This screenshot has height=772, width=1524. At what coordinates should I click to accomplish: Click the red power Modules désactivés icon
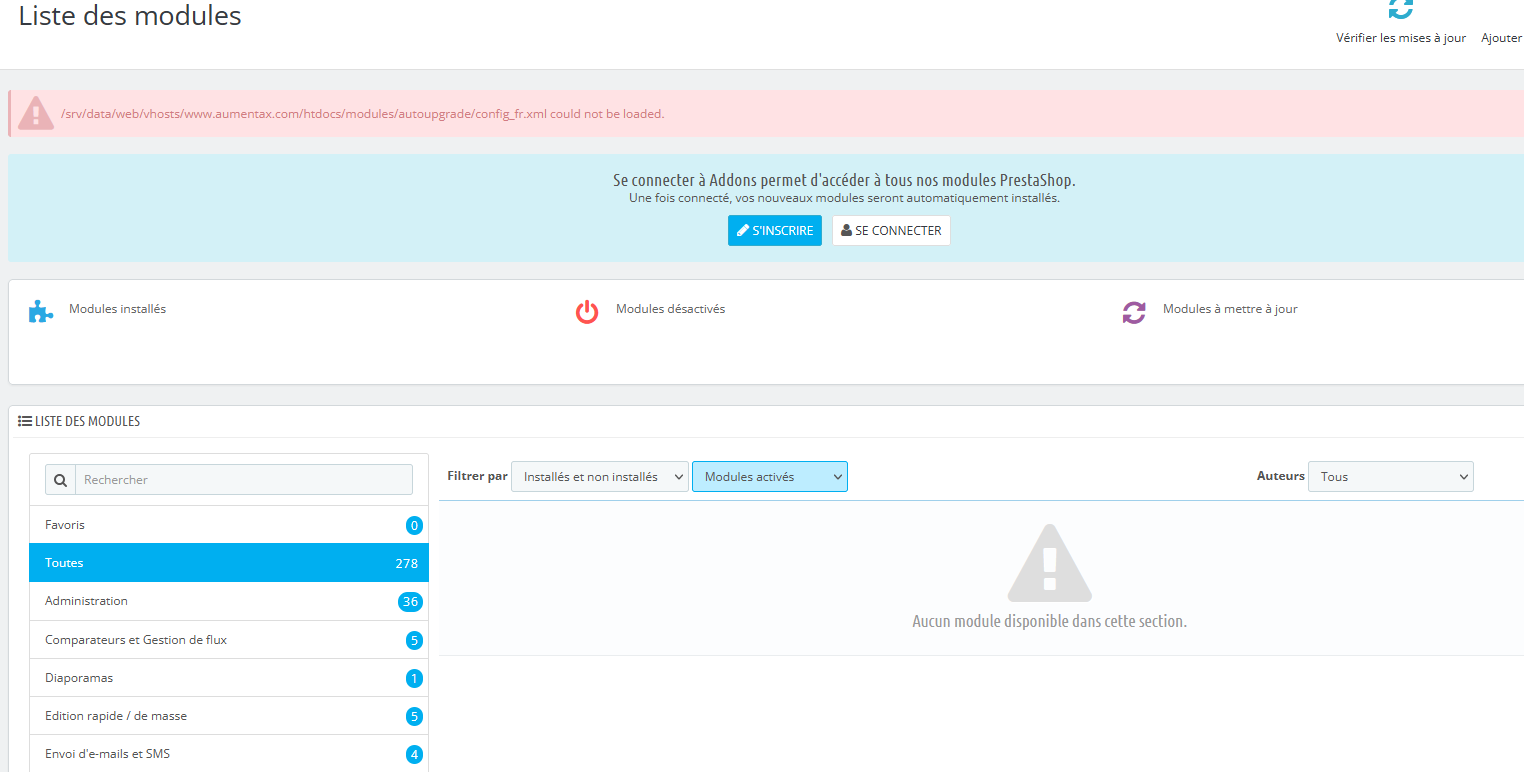coord(587,312)
